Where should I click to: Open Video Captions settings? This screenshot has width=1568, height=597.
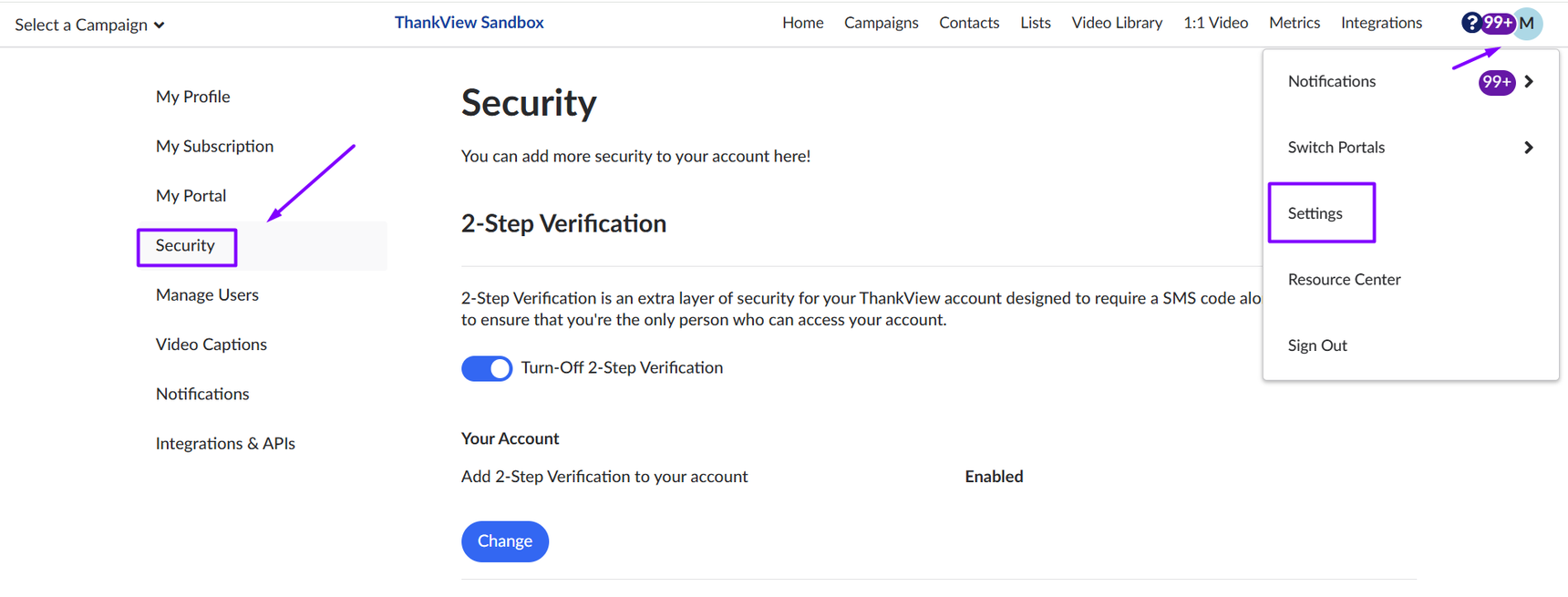tap(211, 345)
